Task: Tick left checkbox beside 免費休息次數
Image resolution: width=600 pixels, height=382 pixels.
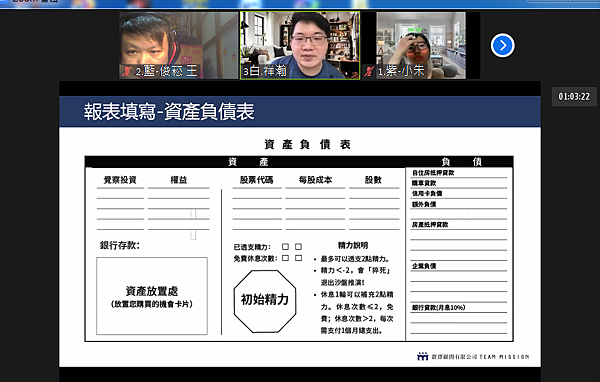Action: [x=285, y=258]
